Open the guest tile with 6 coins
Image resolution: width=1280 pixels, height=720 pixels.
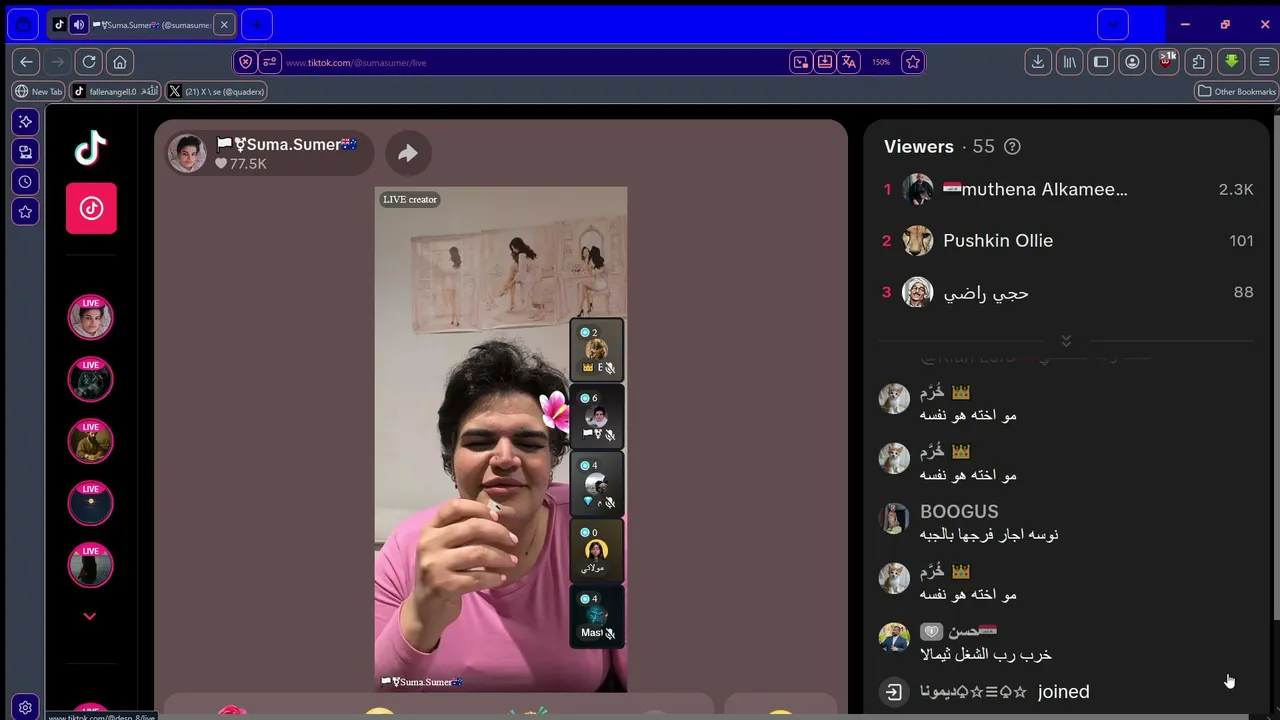coord(597,416)
